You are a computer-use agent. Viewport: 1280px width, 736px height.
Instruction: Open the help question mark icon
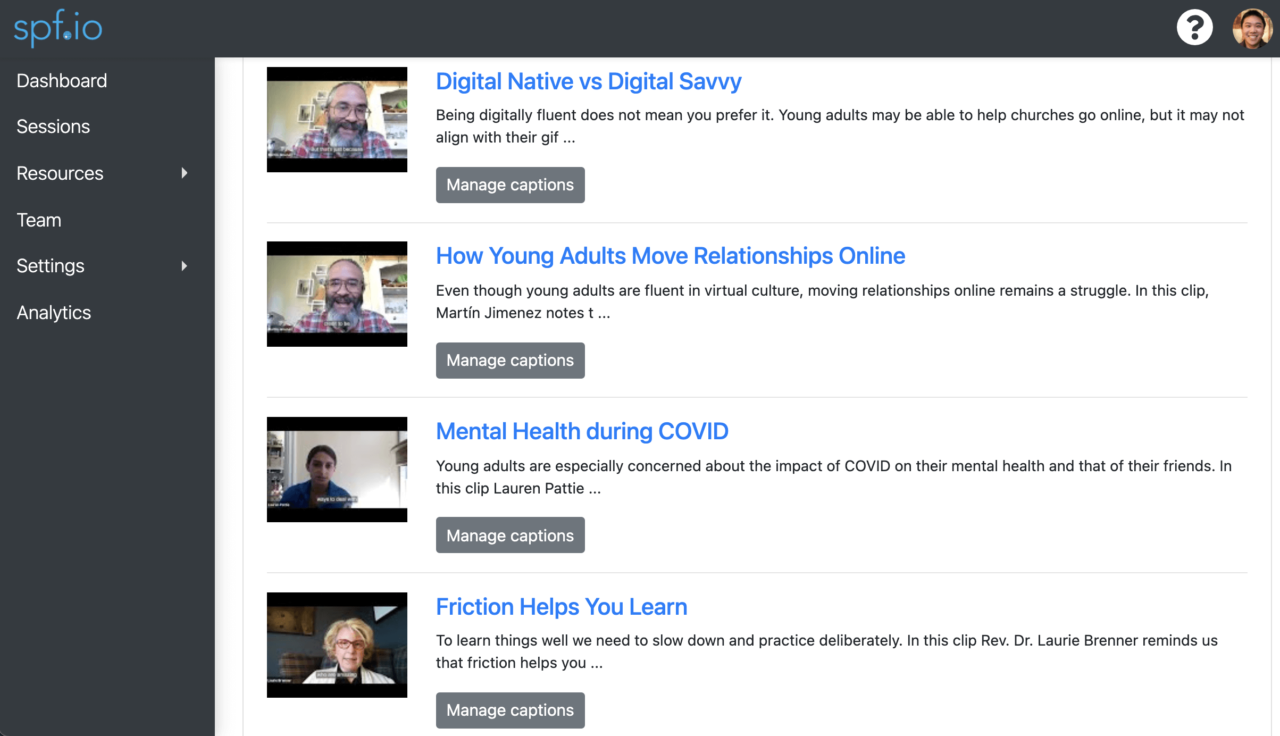(x=1195, y=27)
